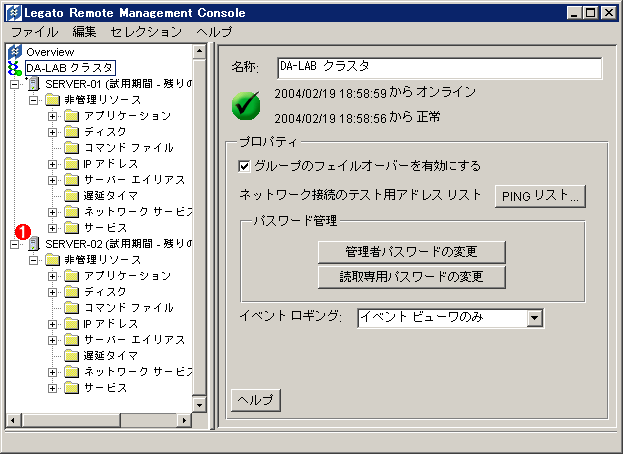Click the tree vertical scrollbar thumb
Viewport: 623px width, 454px height.
tap(199, 226)
